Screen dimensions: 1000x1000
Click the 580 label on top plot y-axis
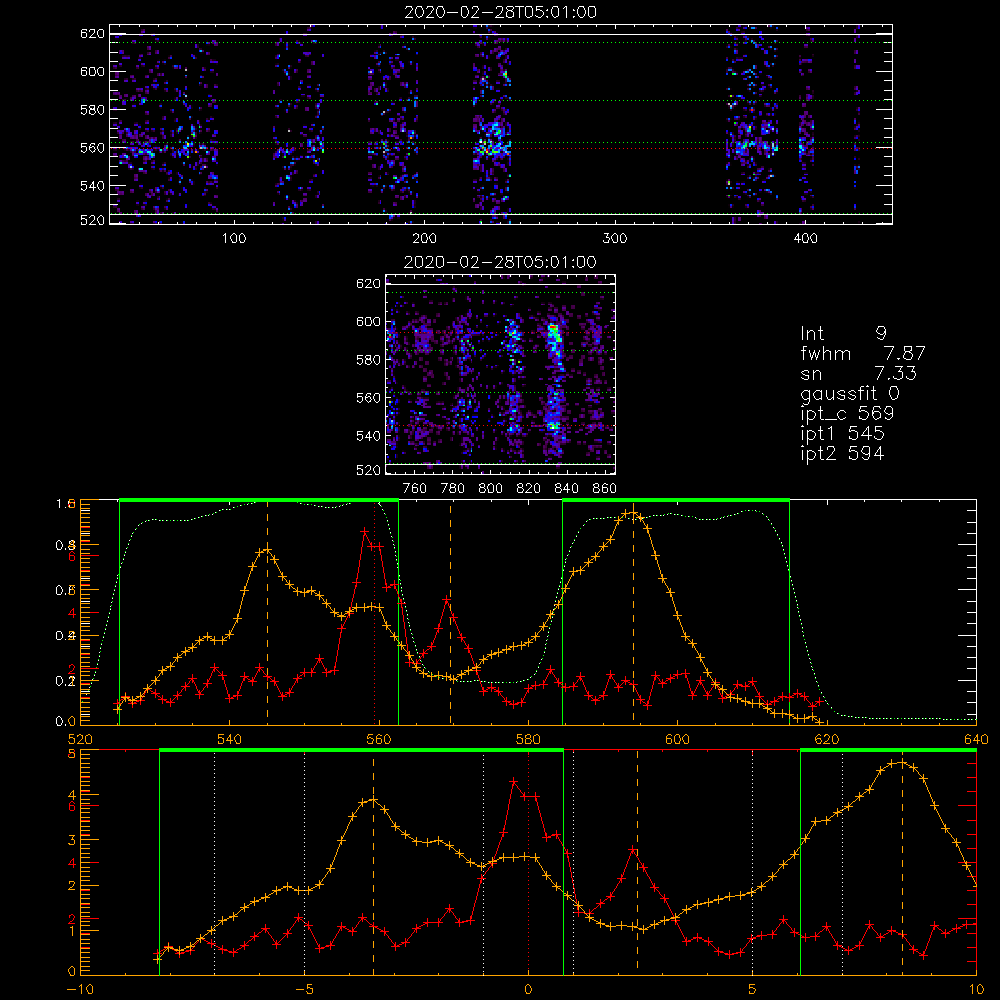click(92, 110)
